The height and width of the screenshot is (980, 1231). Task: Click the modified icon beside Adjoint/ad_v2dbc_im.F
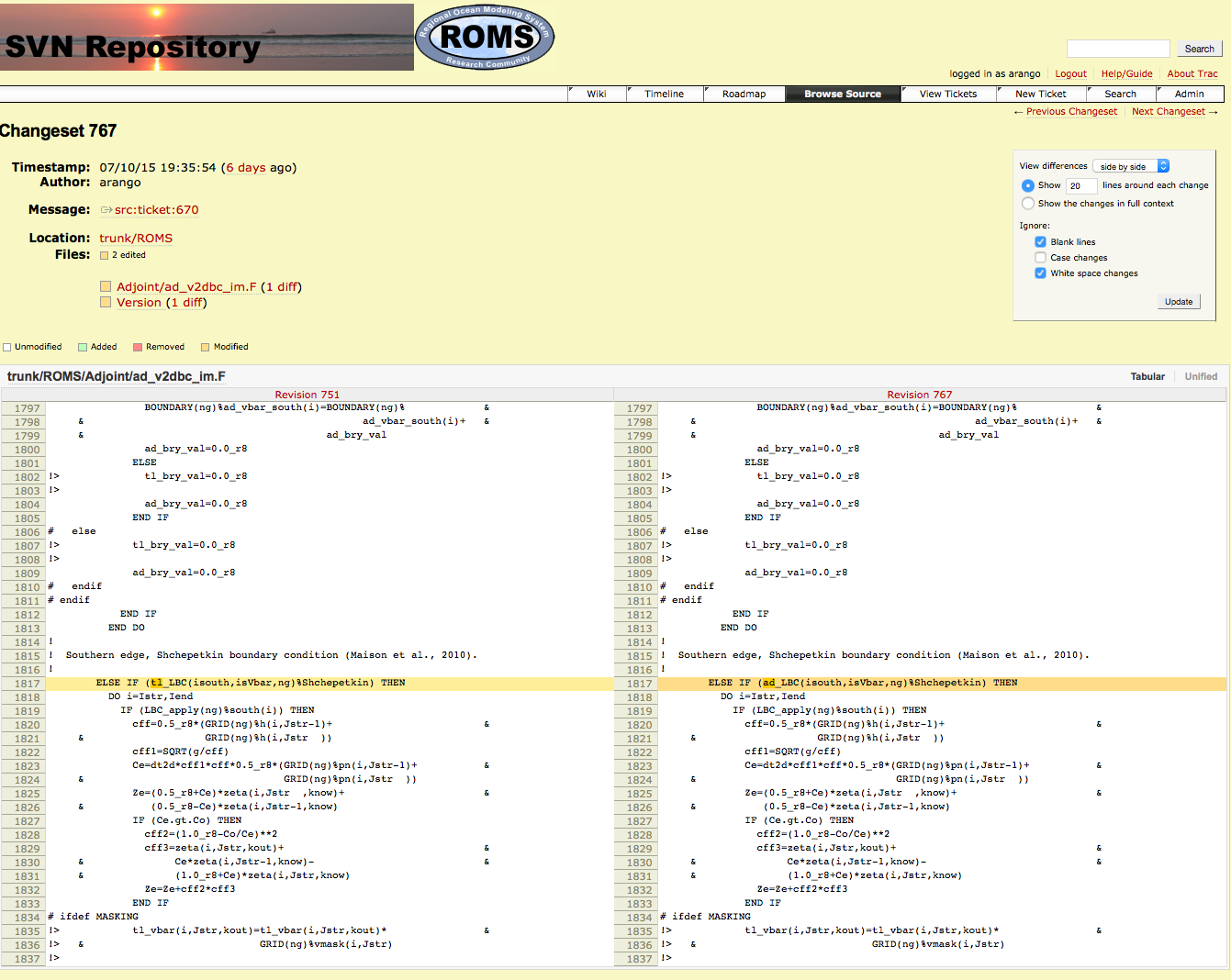coord(106,287)
